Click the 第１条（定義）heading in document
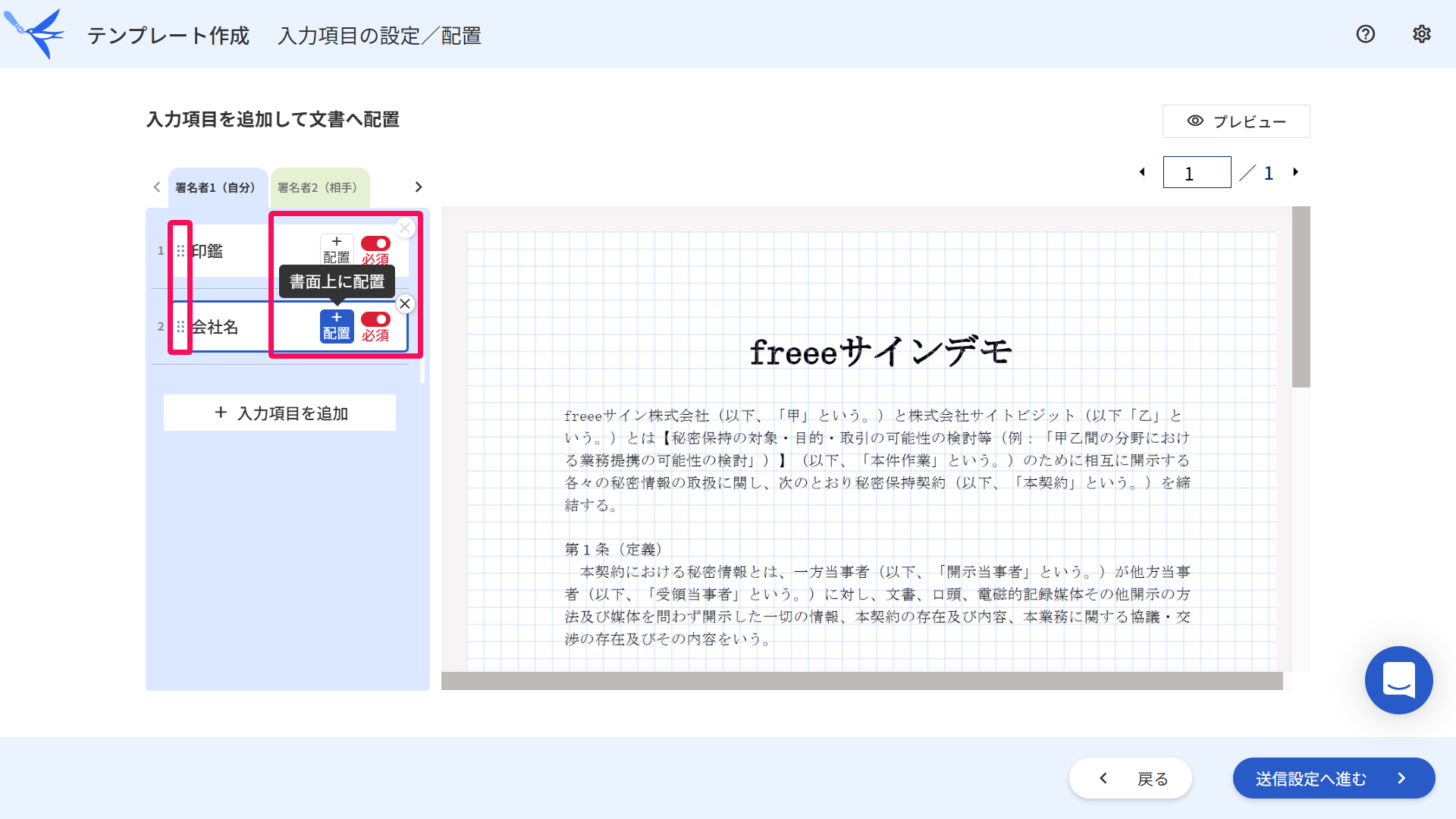Screen dimensions: 1456x819 pos(615,549)
